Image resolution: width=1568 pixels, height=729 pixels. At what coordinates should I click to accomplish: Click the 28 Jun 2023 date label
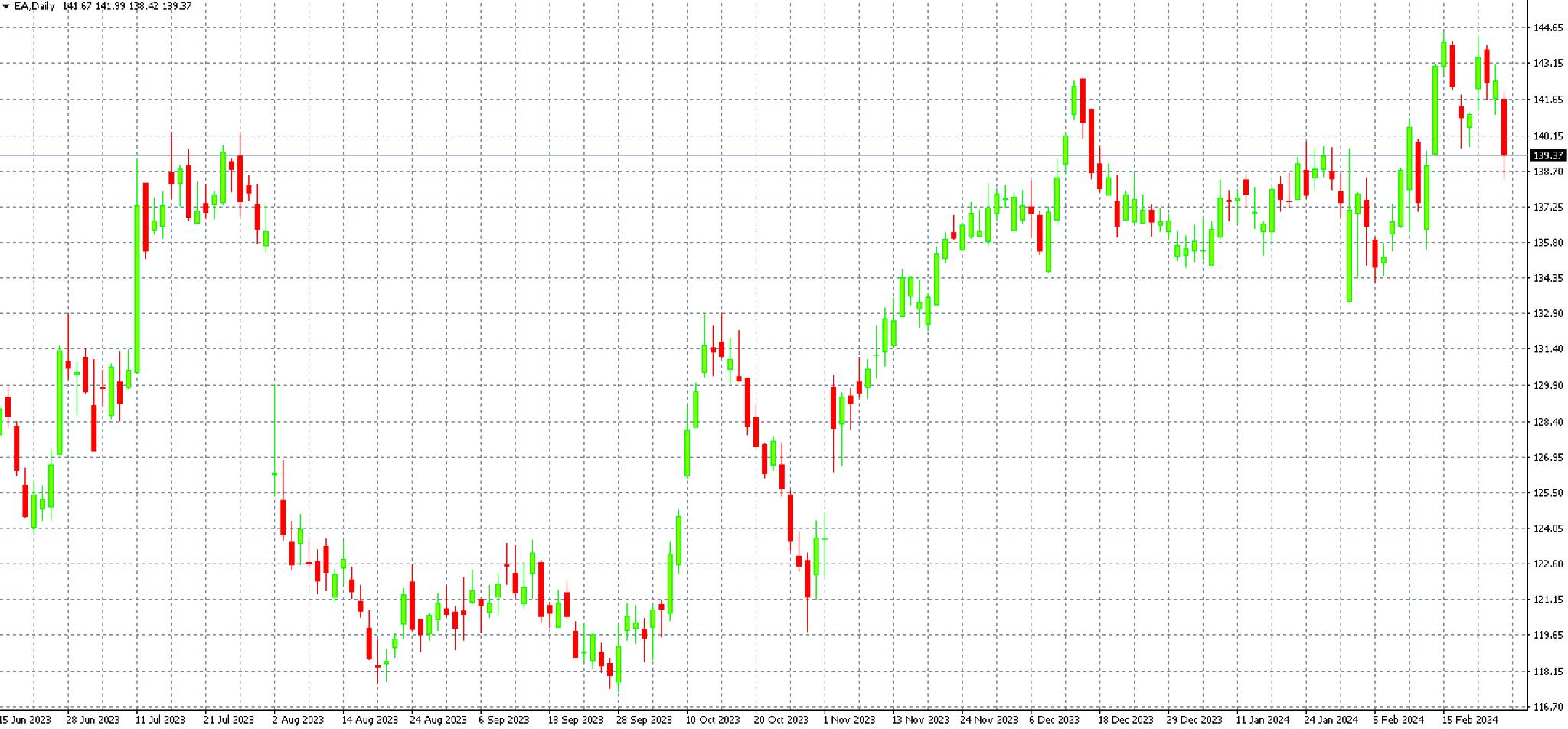[x=93, y=720]
